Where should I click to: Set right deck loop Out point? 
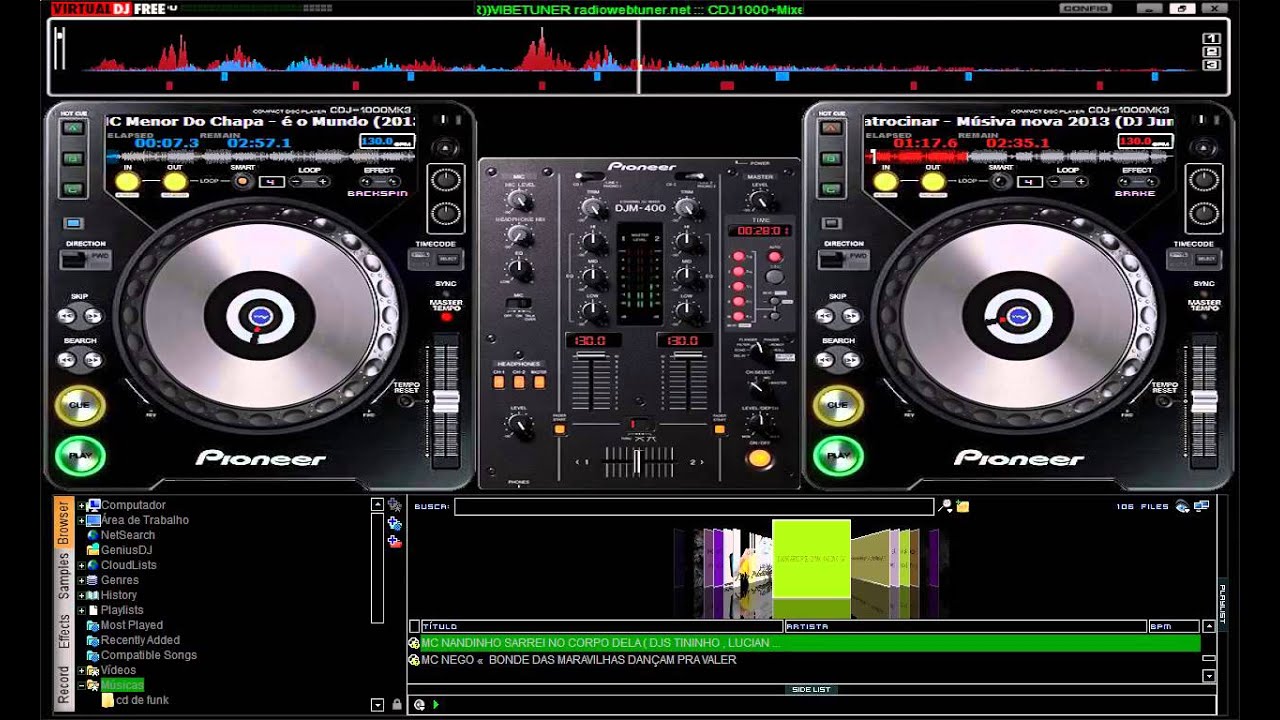coord(932,181)
